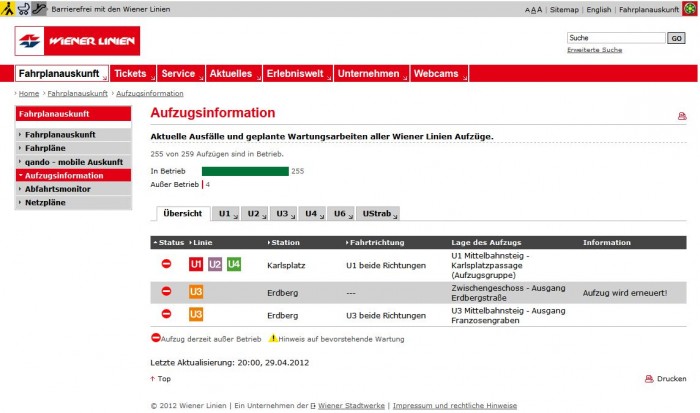The height and width of the screenshot is (413, 700).
Task: Click 'Barrierefrei mit den Wiener Linien' text
Action: tap(111, 9)
